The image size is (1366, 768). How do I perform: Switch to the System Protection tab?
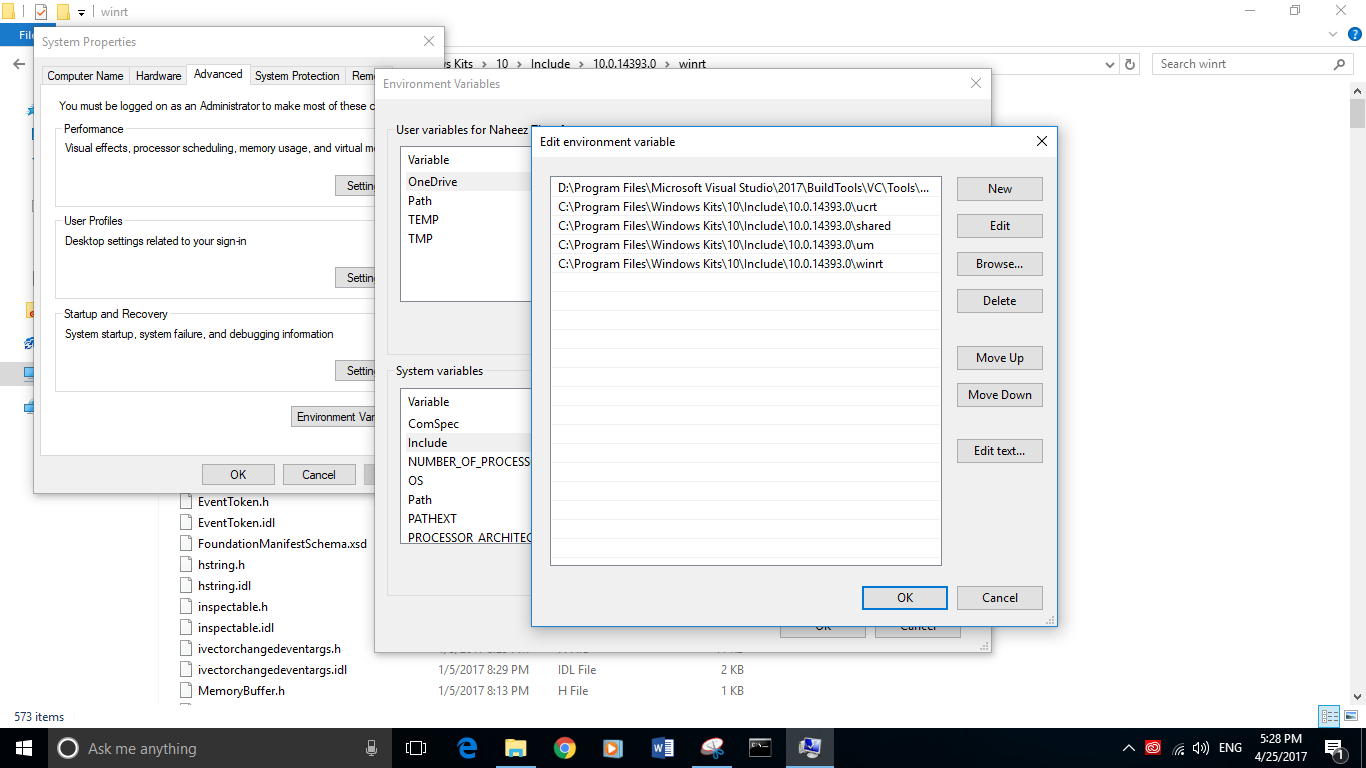click(x=297, y=75)
